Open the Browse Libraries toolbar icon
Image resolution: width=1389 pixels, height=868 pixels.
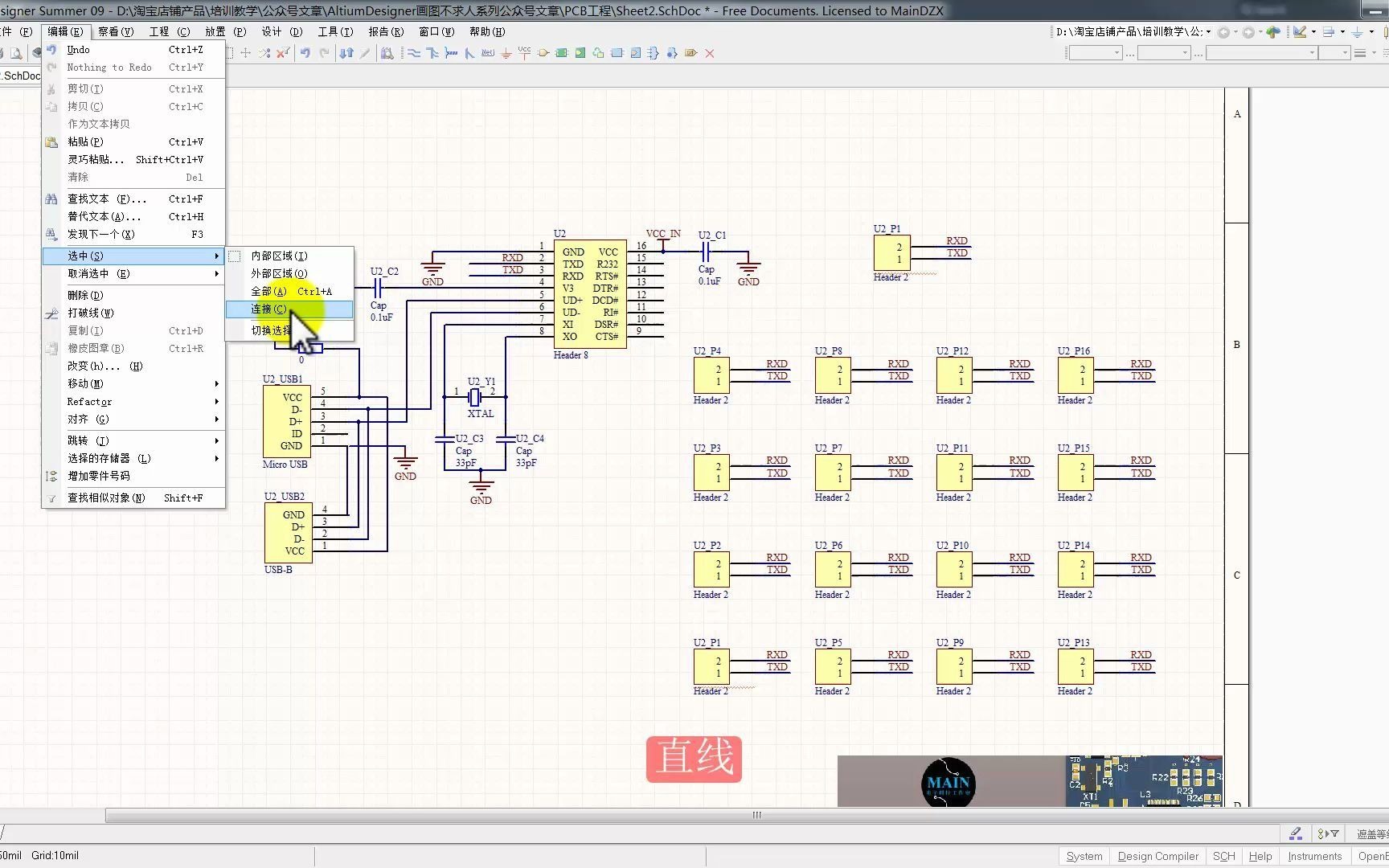click(x=387, y=53)
